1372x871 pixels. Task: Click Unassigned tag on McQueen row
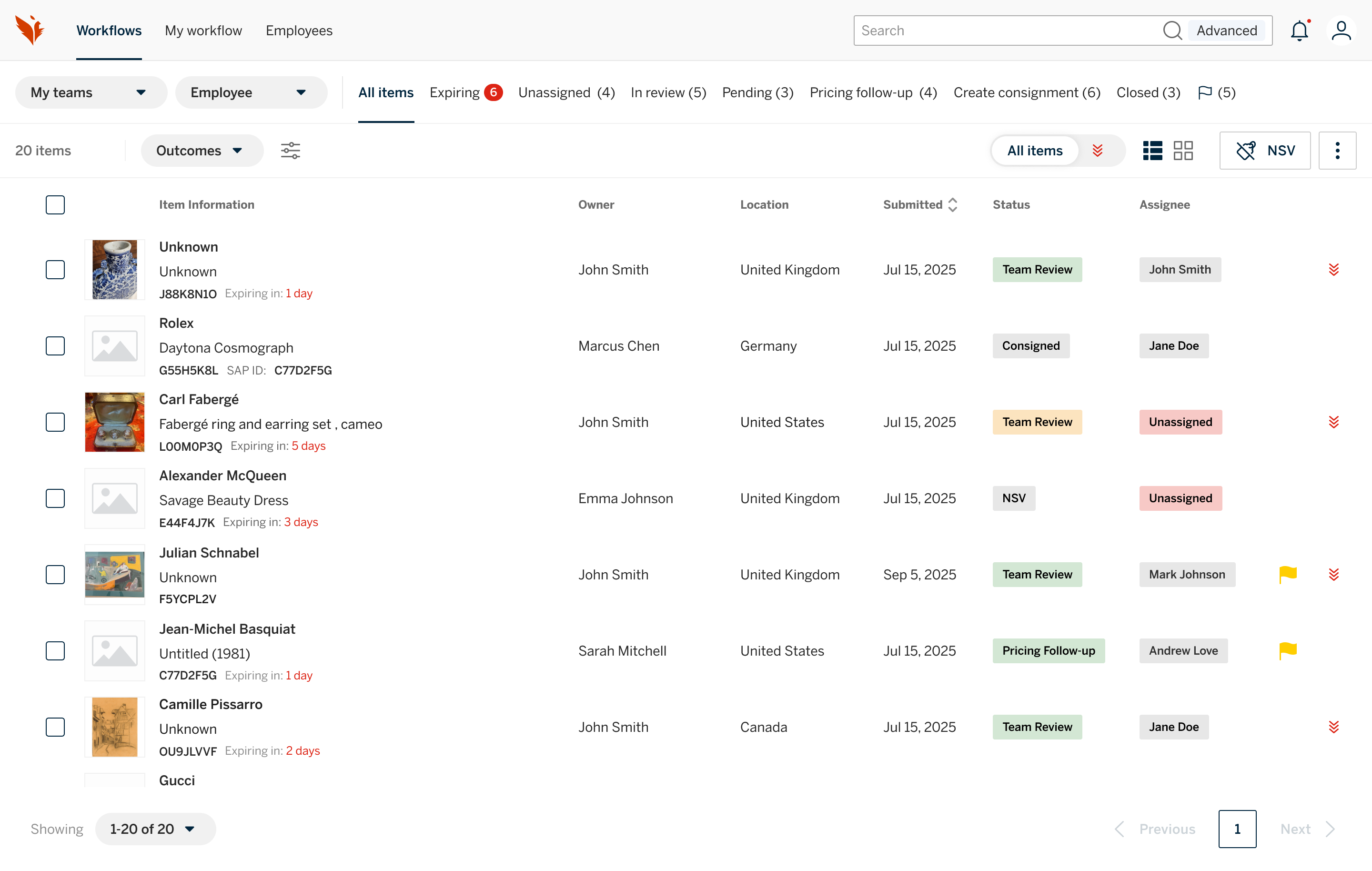coord(1180,498)
